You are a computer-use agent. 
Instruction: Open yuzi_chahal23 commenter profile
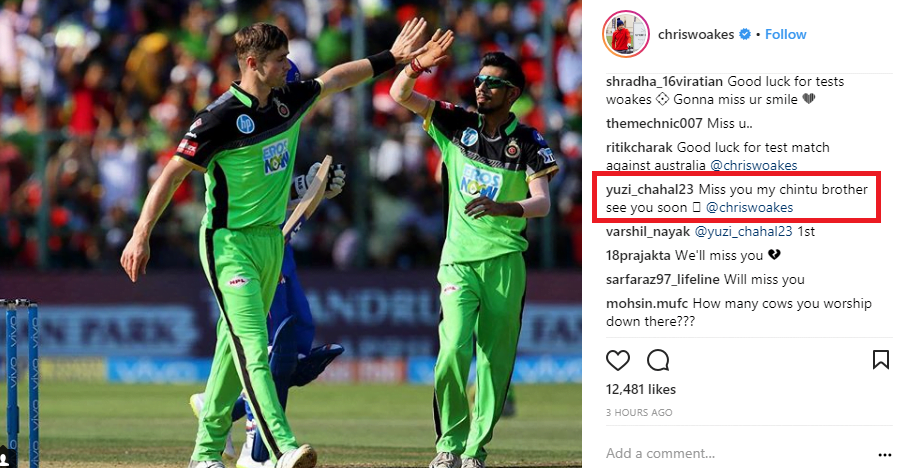coord(650,189)
